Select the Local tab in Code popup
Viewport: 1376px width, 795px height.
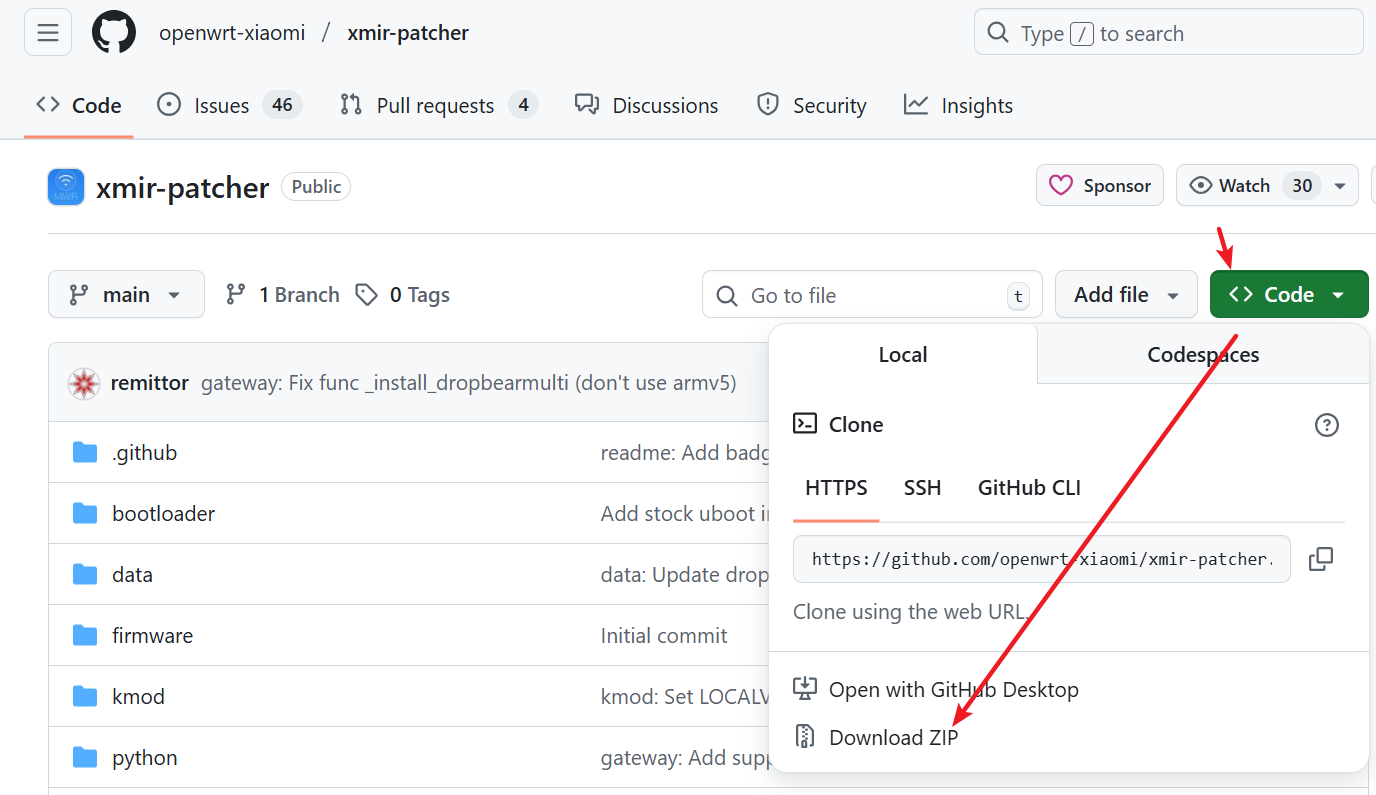coord(903,355)
